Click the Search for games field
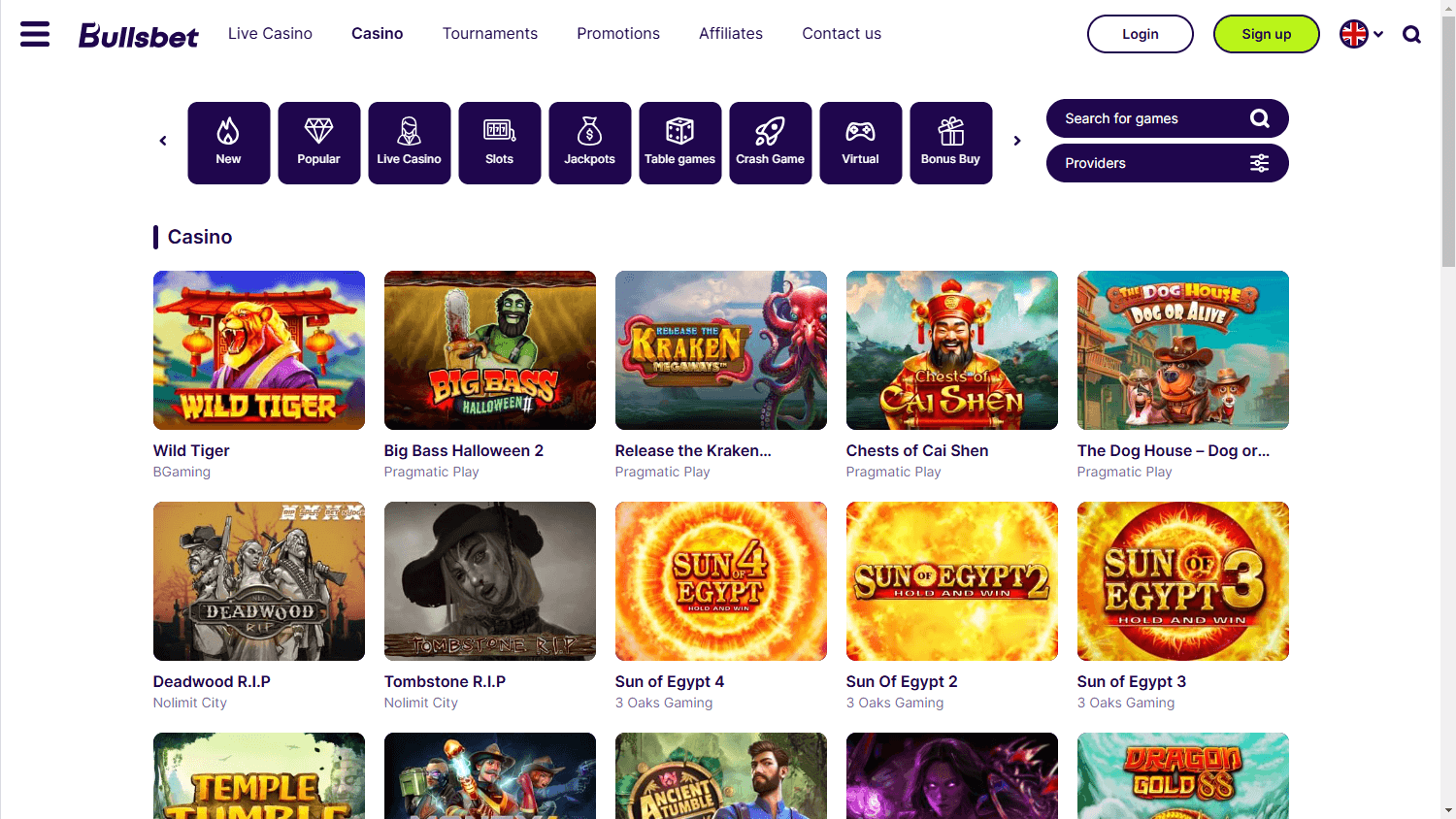 point(1168,118)
